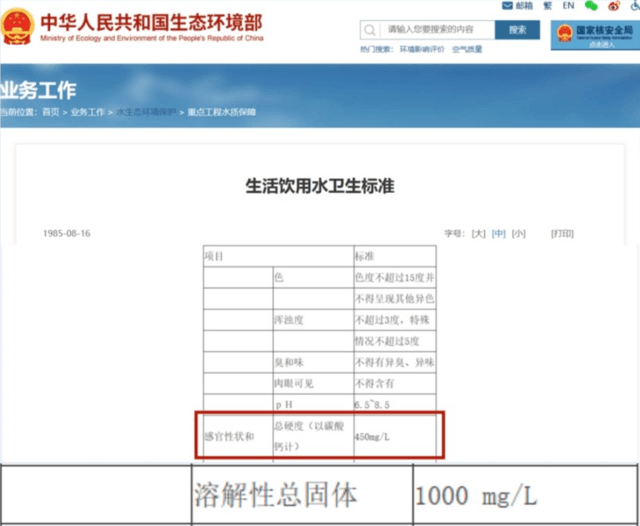Open 重点工程水质保障 breadcrumb link
This screenshot has width=640, height=526.
222,112
